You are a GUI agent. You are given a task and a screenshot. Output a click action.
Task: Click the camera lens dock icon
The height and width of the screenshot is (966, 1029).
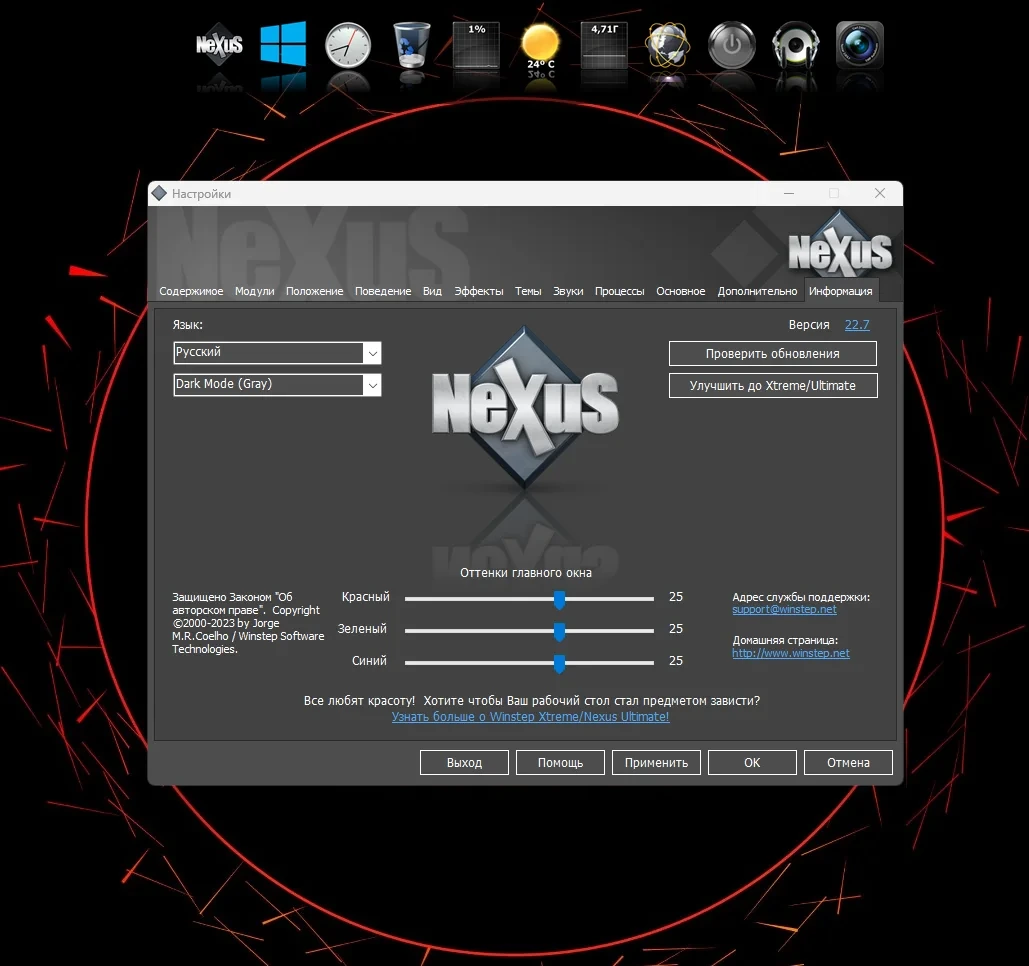860,45
